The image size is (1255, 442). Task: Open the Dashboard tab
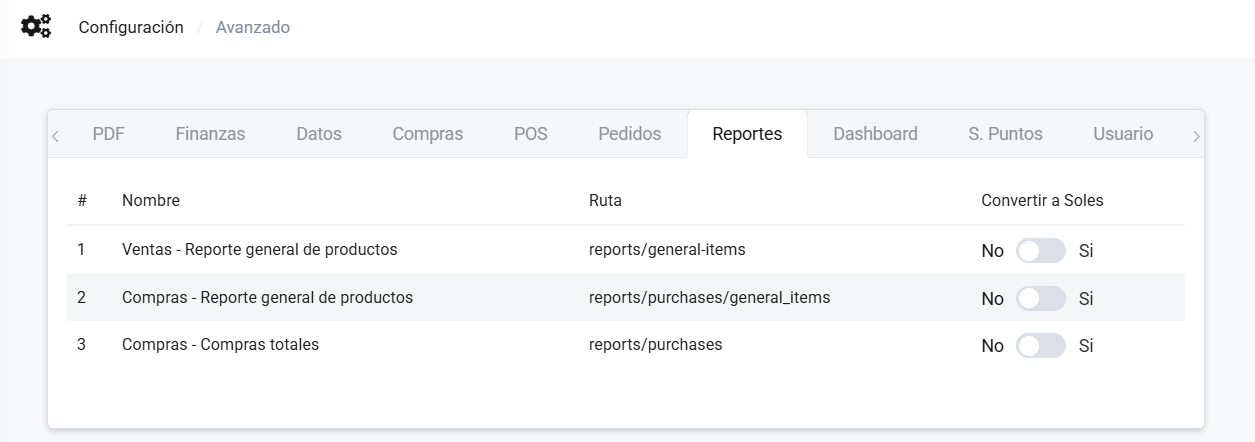coord(875,134)
